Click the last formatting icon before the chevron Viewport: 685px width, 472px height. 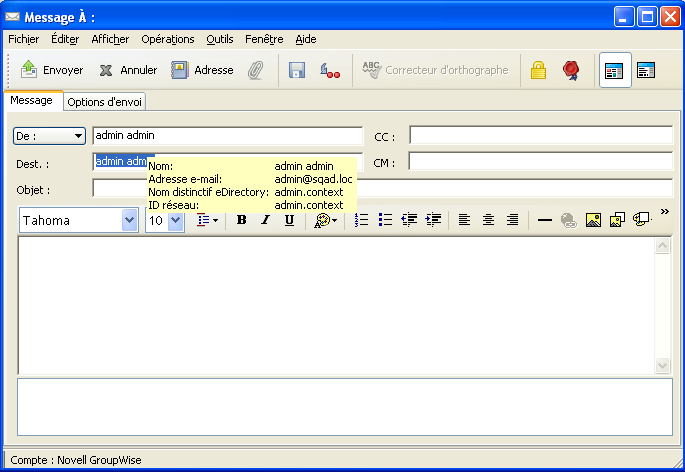(642, 219)
